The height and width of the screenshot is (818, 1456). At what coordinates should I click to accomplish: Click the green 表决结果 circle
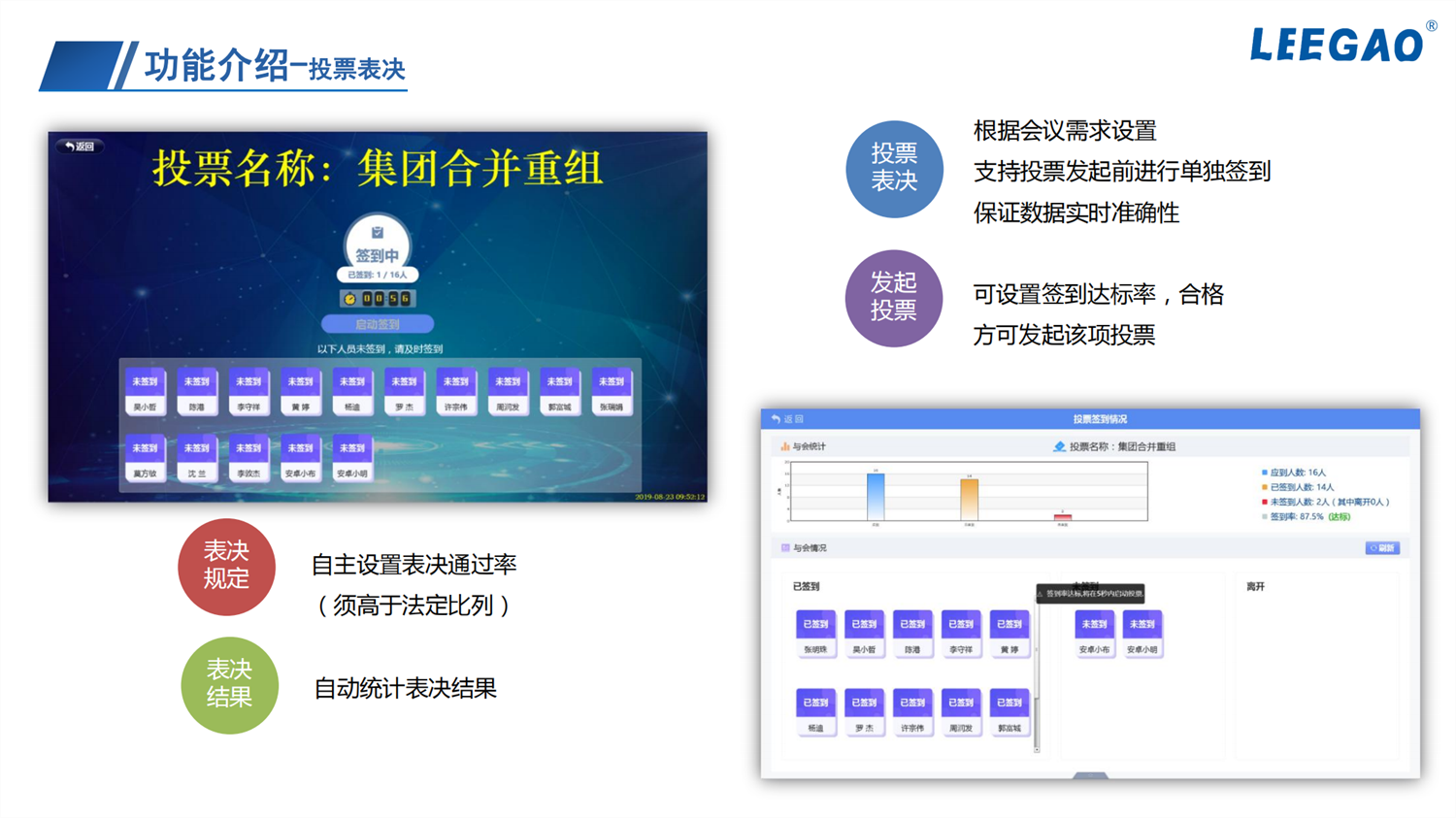click(x=229, y=685)
